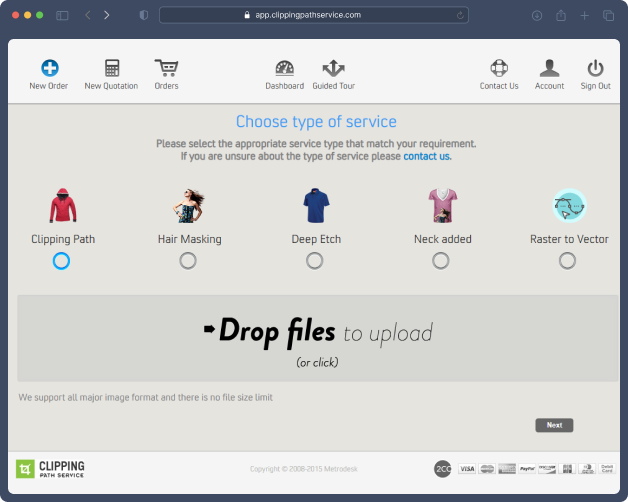The image size is (628, 502).
Task: Choose the Neck added radio option
Action: pyautogui.click(x=441, y=261)
